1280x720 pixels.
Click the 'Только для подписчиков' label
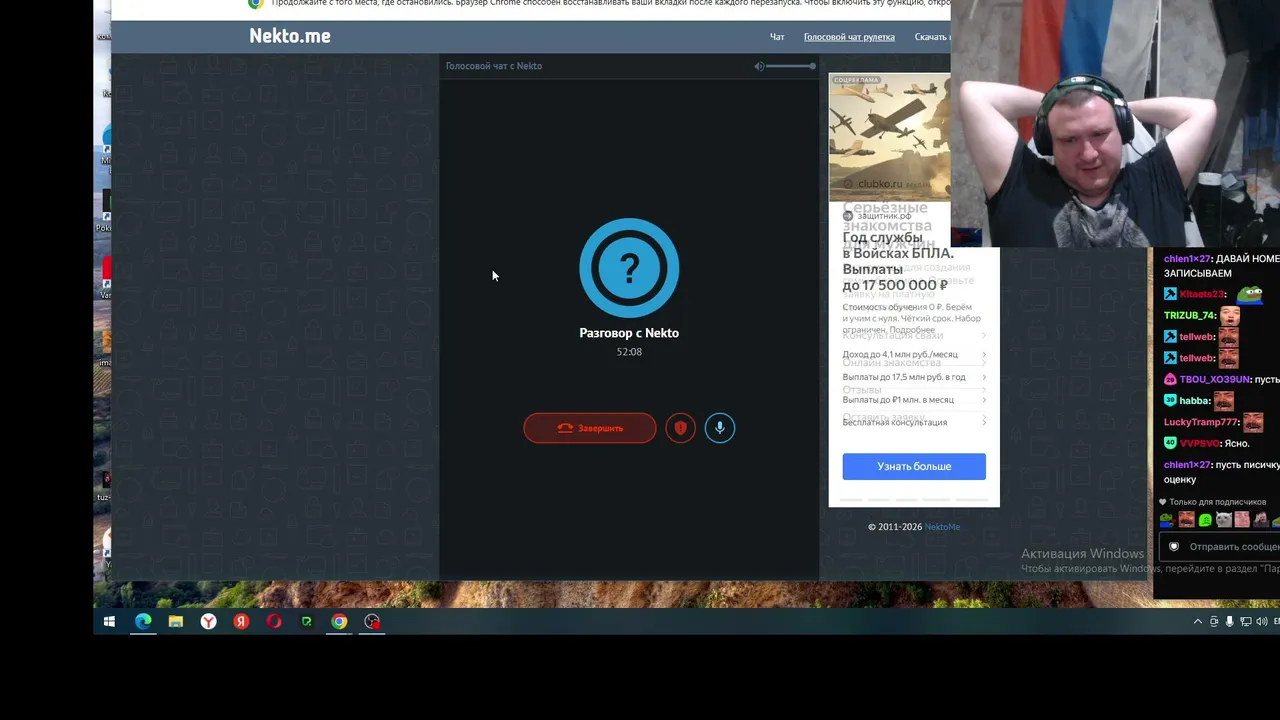[1218, 502]
